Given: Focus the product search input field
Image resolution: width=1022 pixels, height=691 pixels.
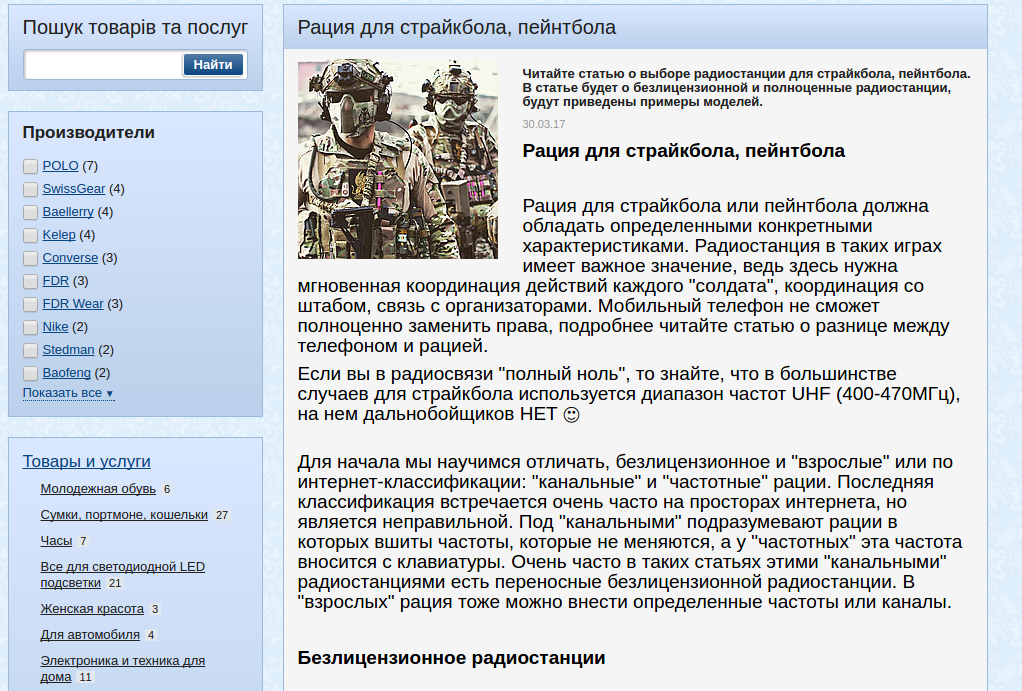Looking at the screenshot, I should (x=103, y=65).
